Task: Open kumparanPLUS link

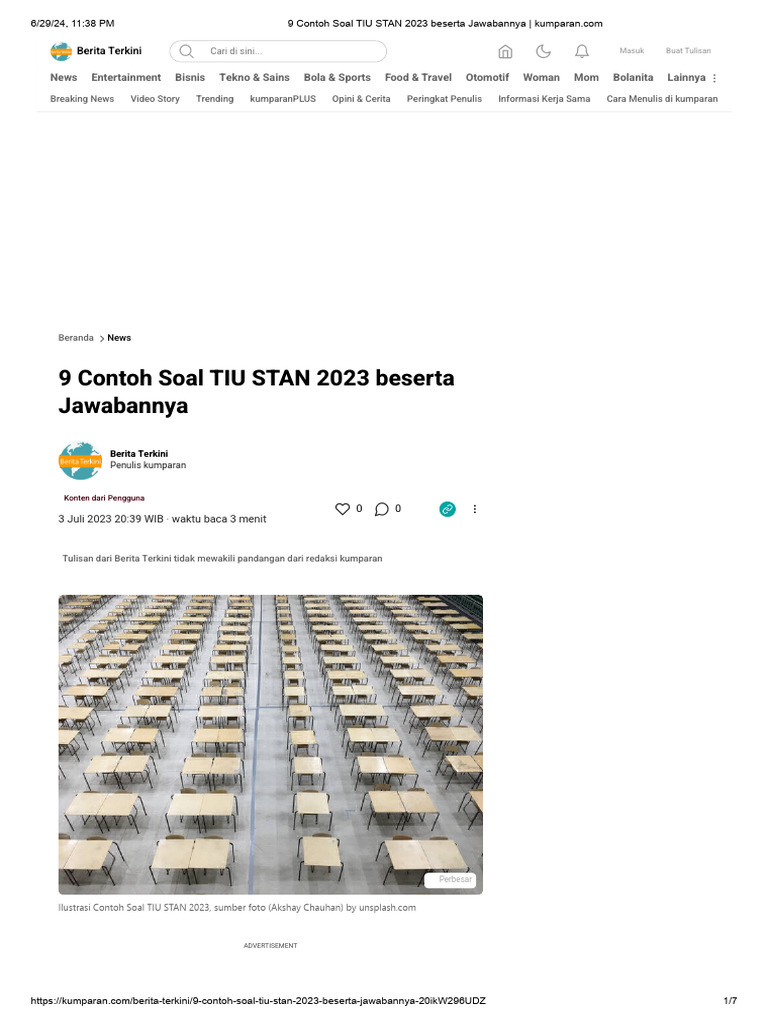Action: (283, 99)
